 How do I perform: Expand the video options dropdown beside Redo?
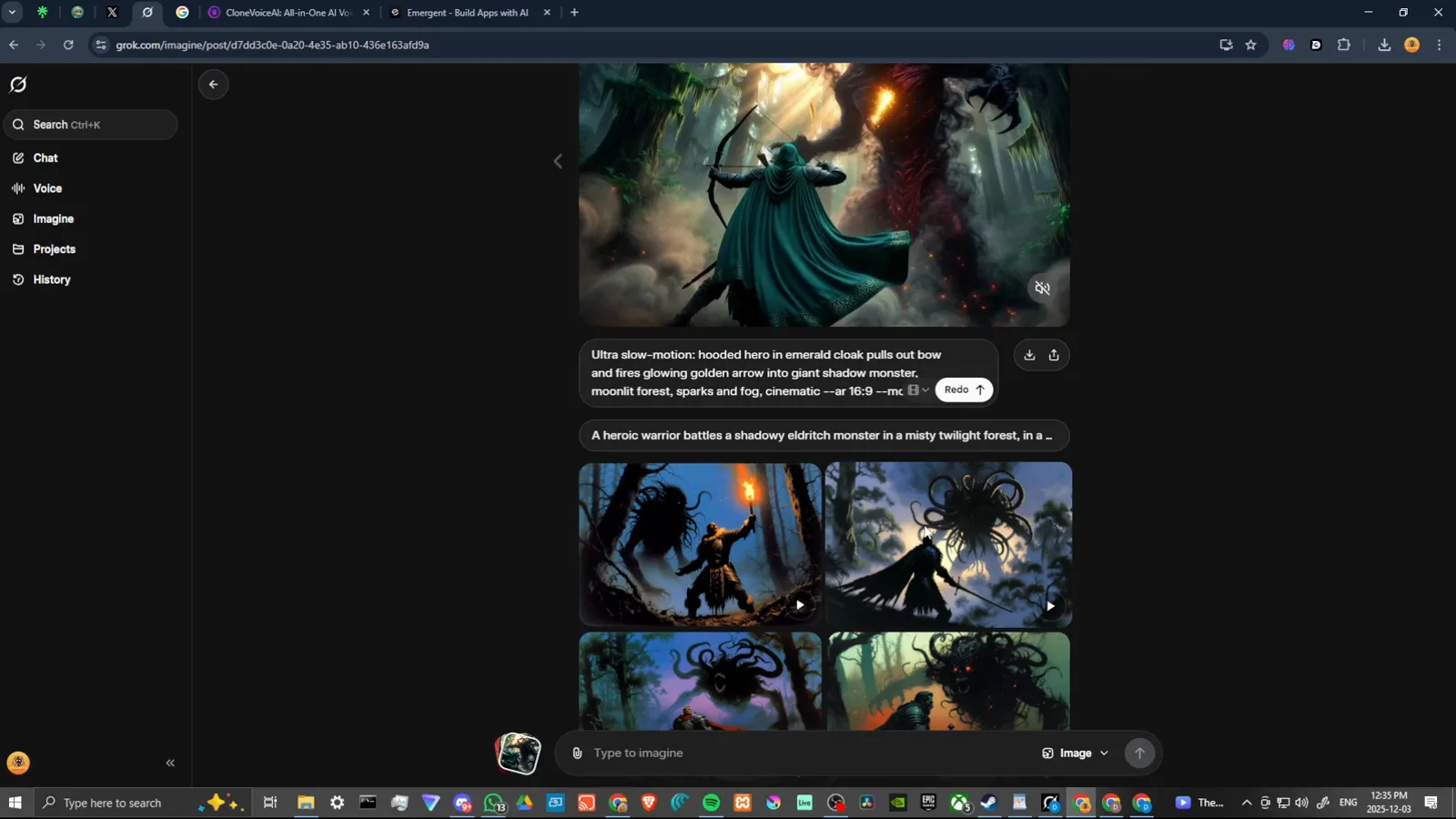(918, 390)
